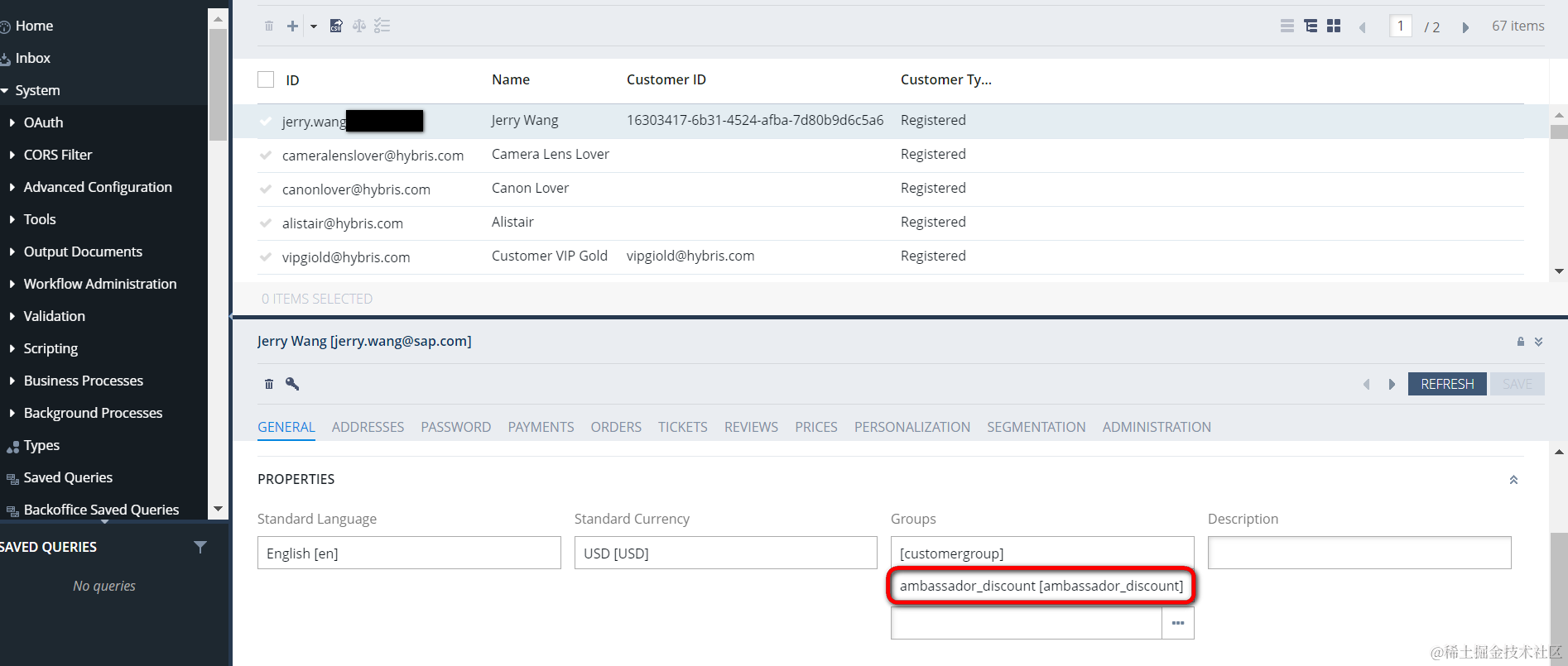Go to previous item in editor
Screen dimensions: 1568x666
point(1367,384)
